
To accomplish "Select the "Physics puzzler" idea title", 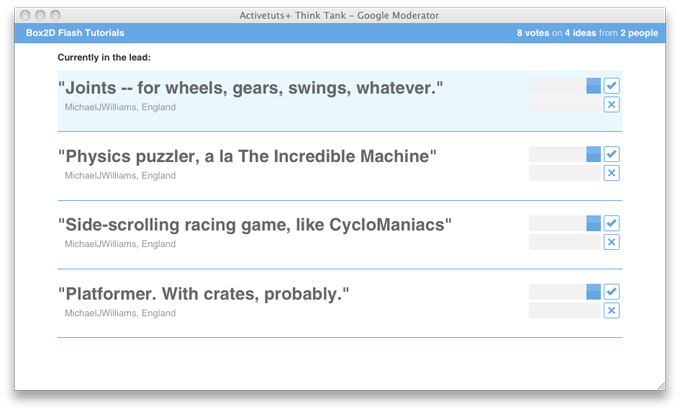I will click(248, 157).
